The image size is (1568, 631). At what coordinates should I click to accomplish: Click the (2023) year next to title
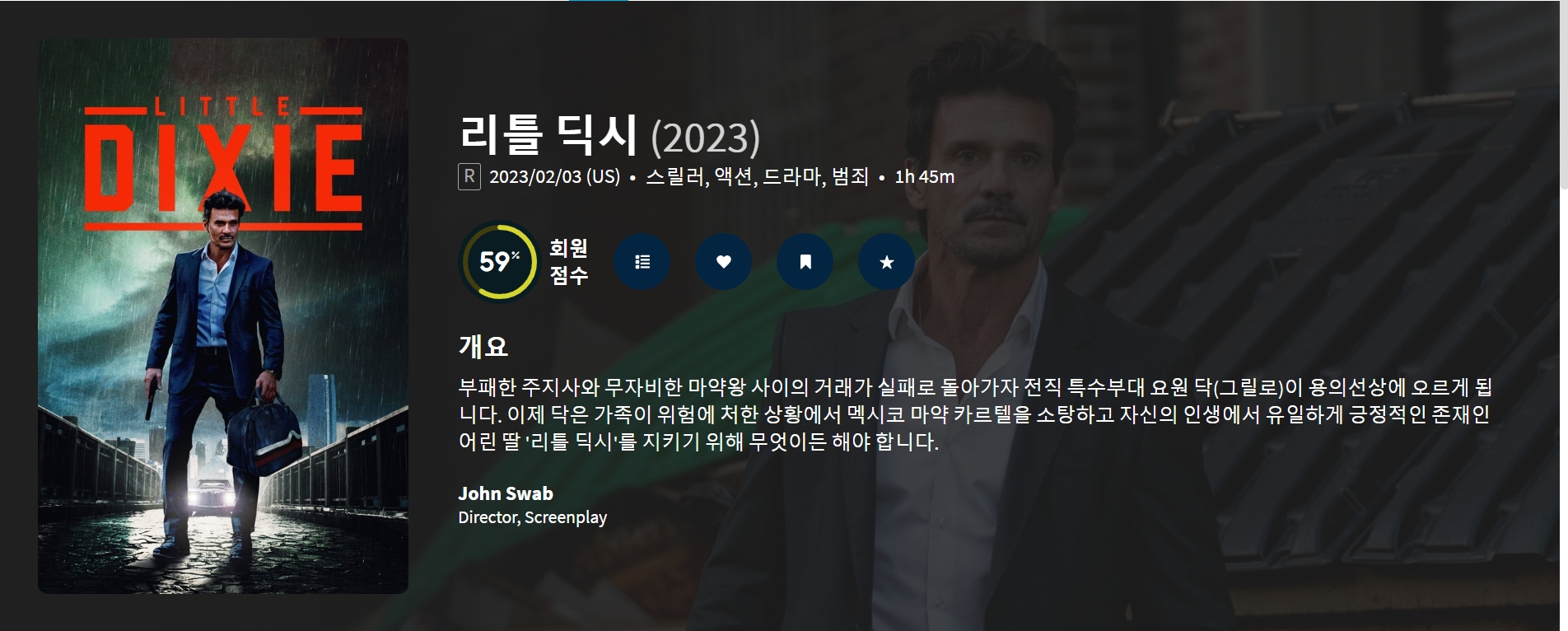pyautogui.click(x=705, y=138)
